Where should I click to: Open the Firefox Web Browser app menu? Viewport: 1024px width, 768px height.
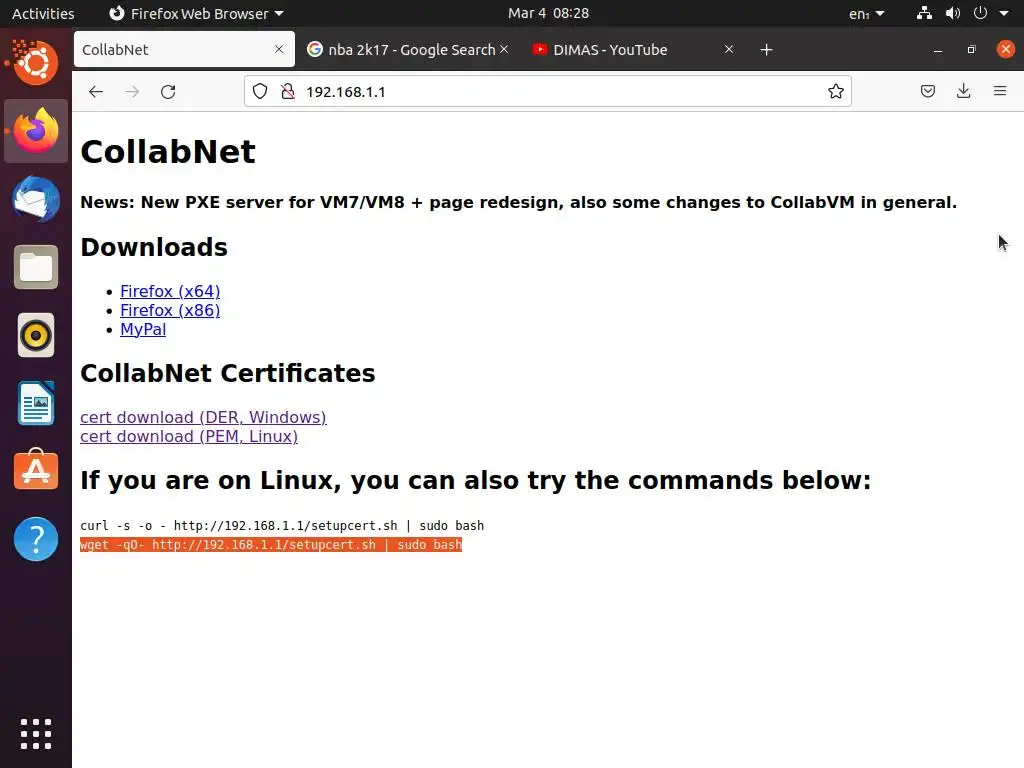coord(196,13)
